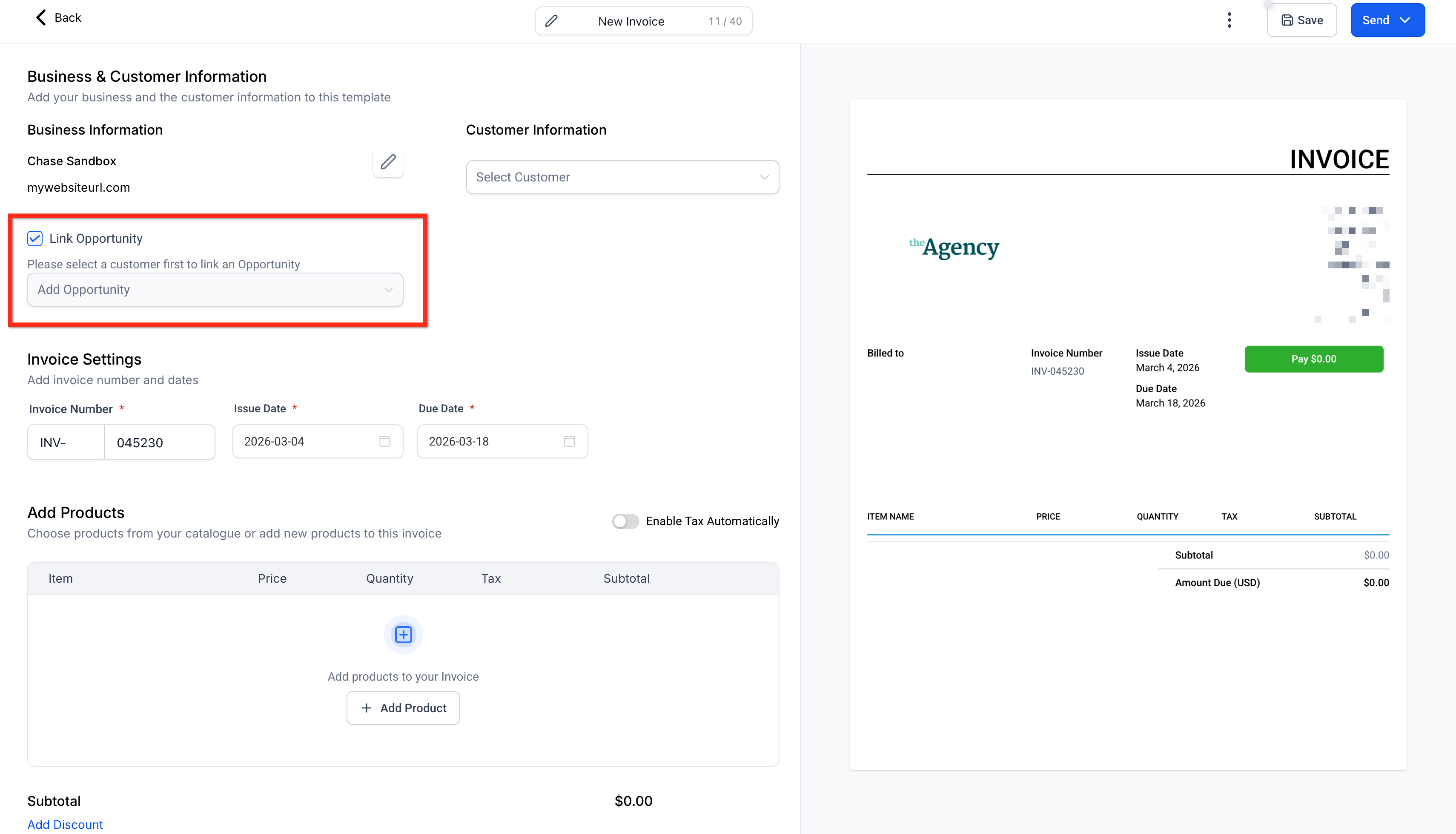The height and width of the screenshot is (834, 1456).
Task: Click the Add Discount link
Action: point(65,824)
